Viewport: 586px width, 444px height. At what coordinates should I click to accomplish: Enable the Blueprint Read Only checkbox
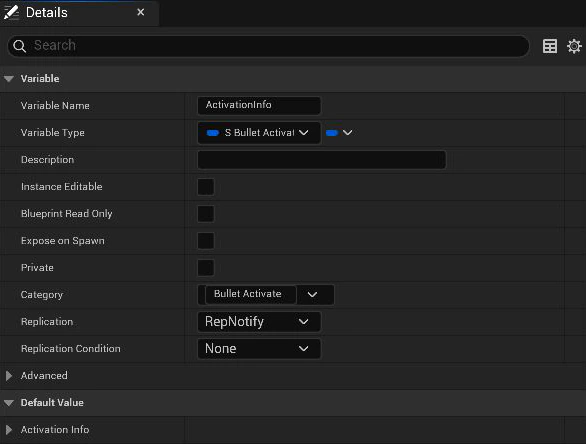click(x=206, y=214)
